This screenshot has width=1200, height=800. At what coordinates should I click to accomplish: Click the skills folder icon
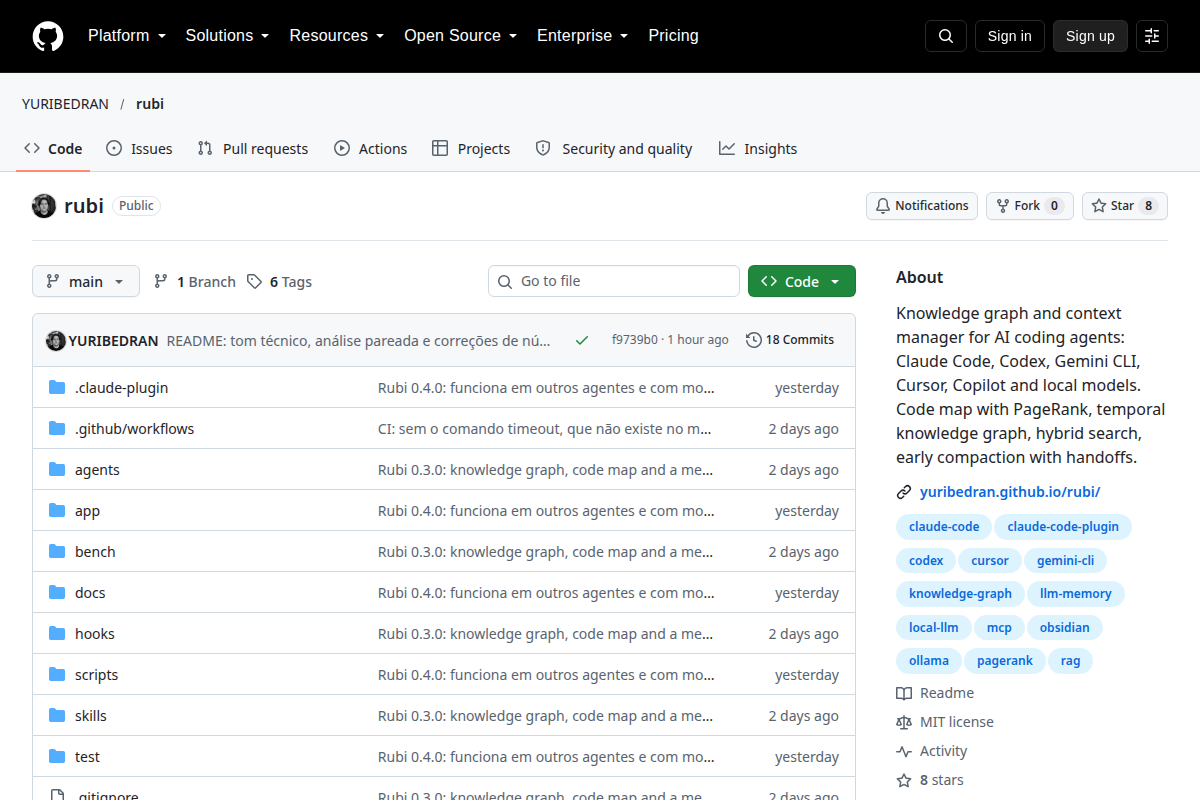pyautogui.click(x=57, y=715)
